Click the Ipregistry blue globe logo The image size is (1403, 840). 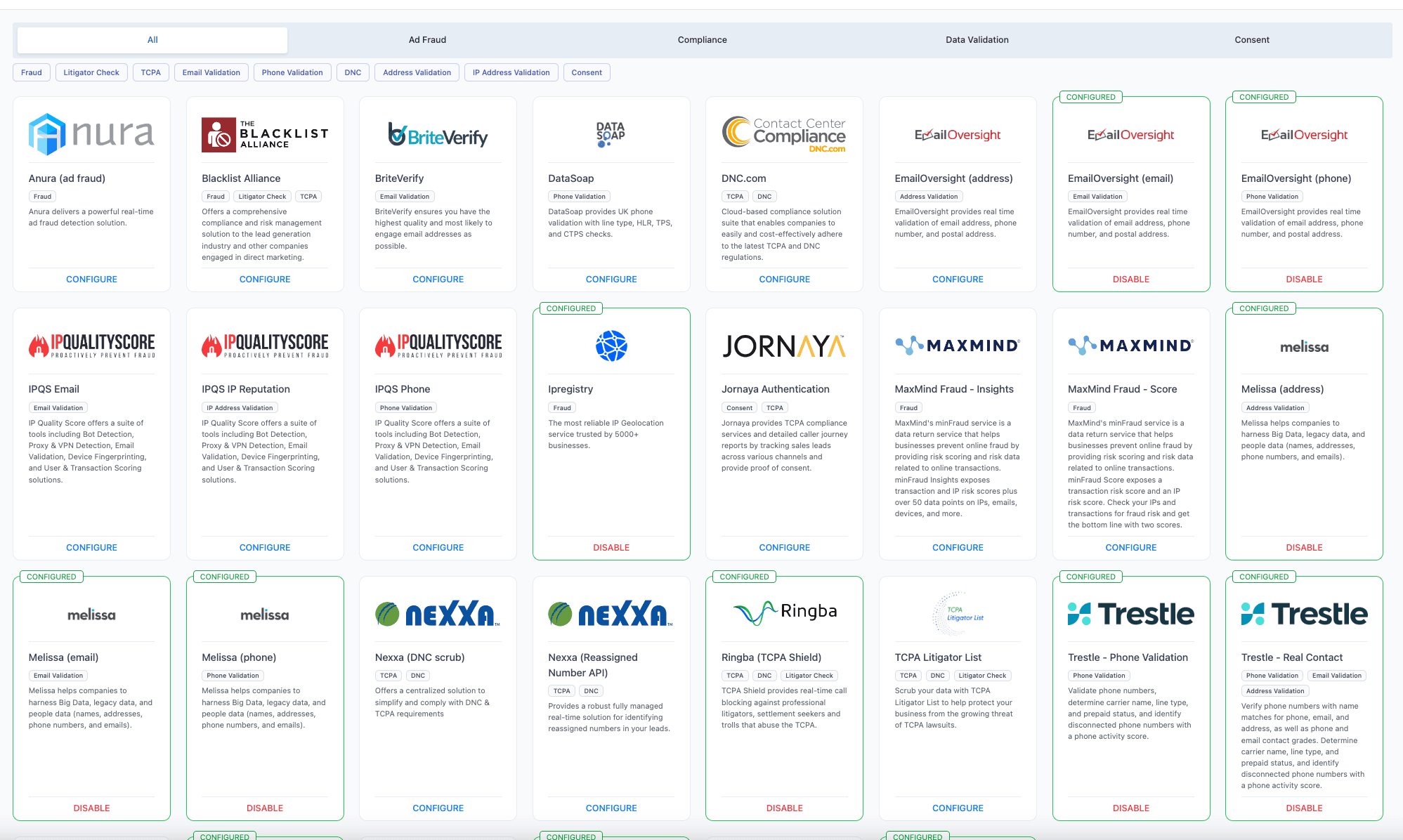[611, 346]
